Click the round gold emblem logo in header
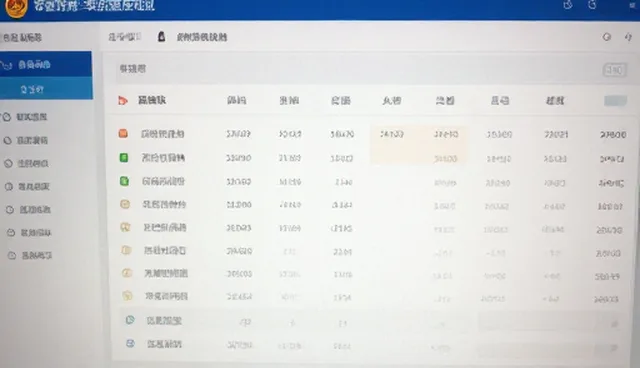 [16, 7]
